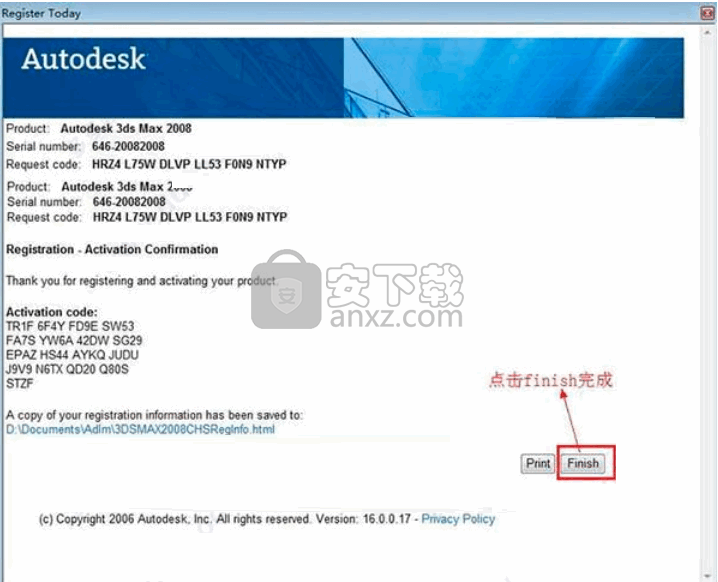Image resolution: width=718 pixels, height=582 pixels.
Task: Click the final activation code segment STZF
Action: click(20, 383)
